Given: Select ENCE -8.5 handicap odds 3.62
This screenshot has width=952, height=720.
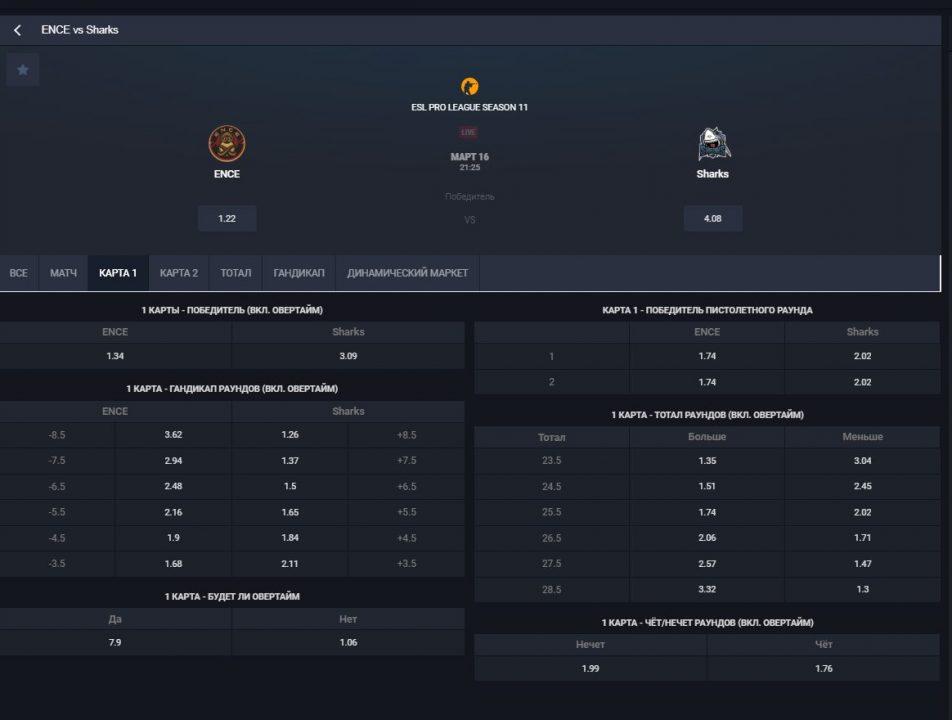Looking at the screenshot, I should [x=173, y=435].
